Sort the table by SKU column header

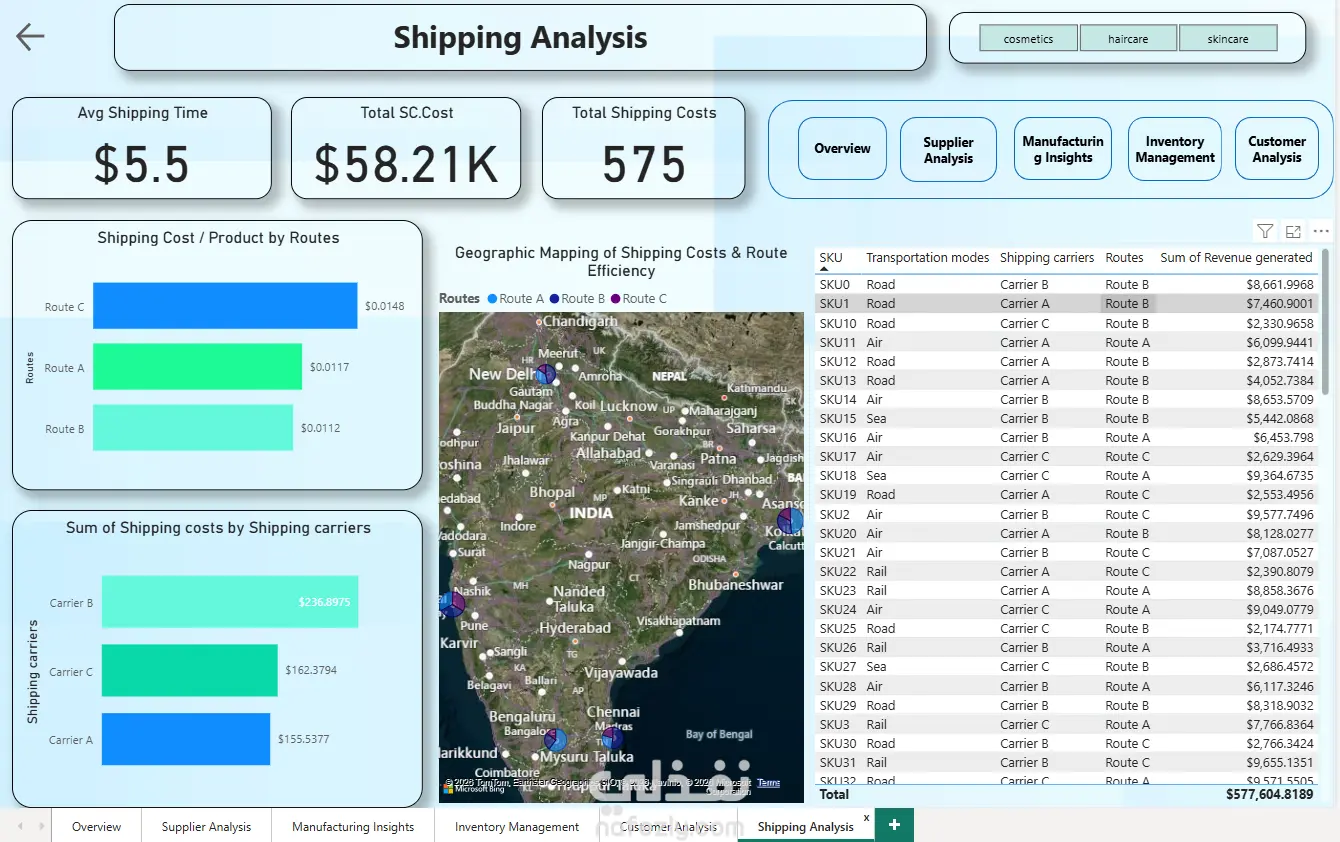tap(831, 258)
